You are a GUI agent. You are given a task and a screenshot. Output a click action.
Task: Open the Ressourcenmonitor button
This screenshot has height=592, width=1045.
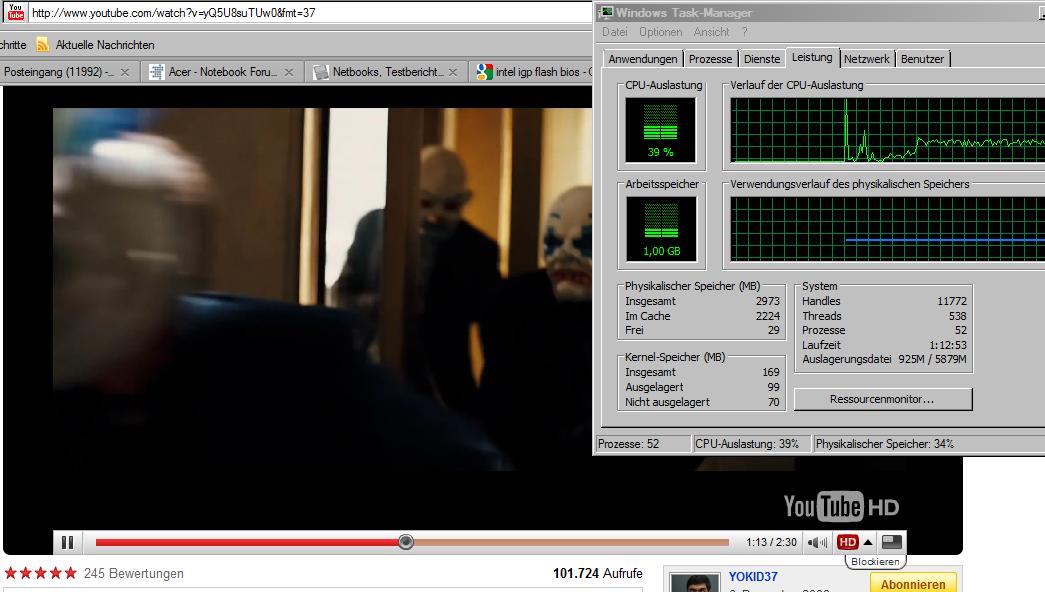tap(882, 399)
